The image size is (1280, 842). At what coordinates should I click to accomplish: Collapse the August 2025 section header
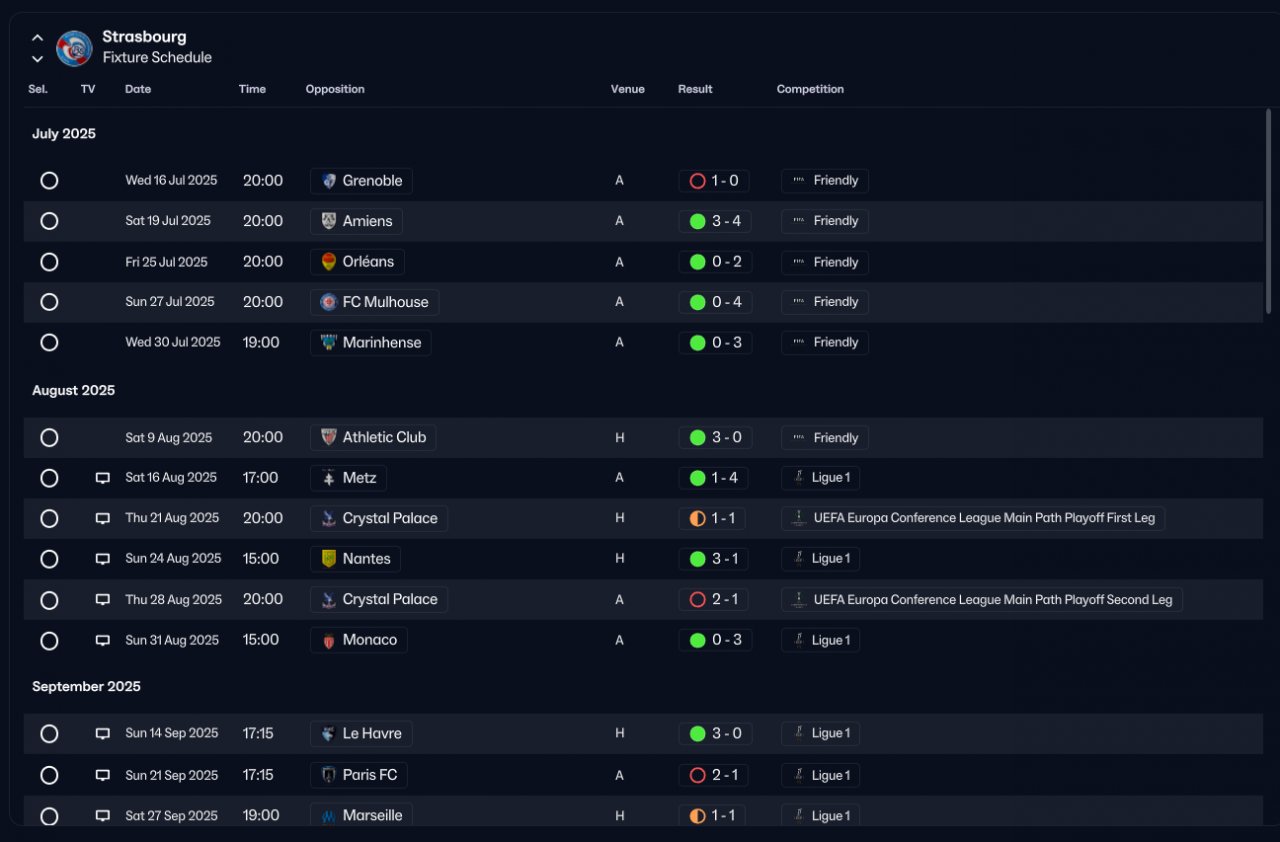coord(73,391)
